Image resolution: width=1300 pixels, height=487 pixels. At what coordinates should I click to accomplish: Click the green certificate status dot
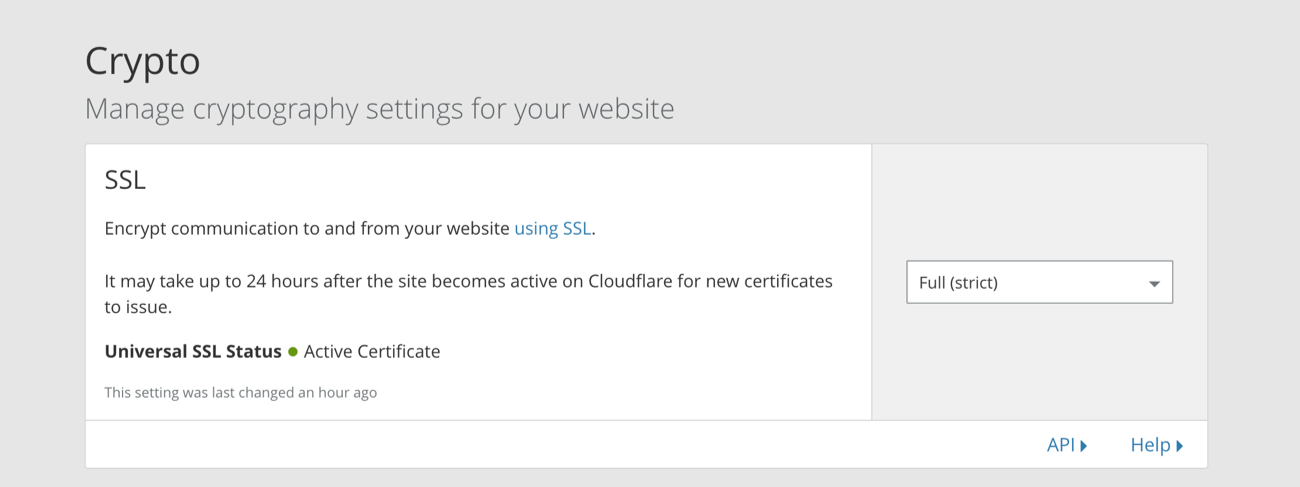(x=293, y=351)
